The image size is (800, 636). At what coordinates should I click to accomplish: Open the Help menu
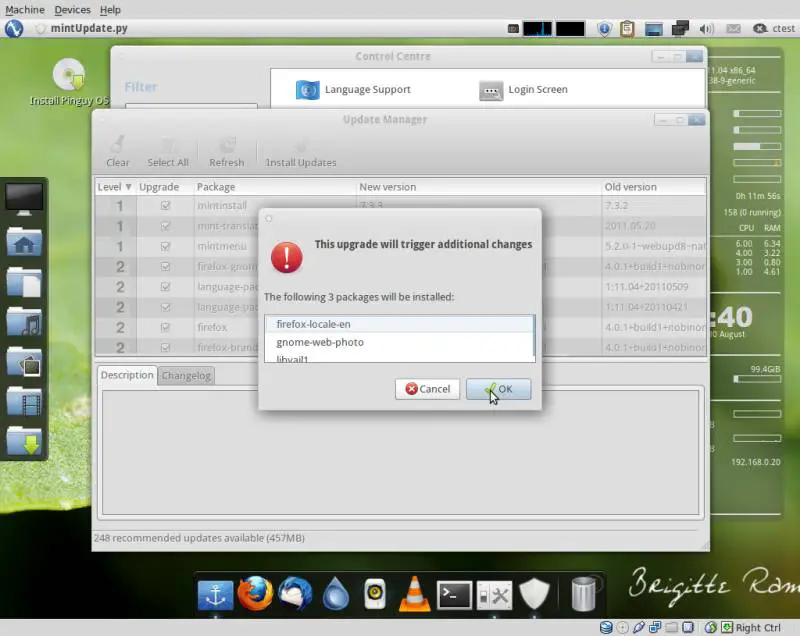pos(110,10)
